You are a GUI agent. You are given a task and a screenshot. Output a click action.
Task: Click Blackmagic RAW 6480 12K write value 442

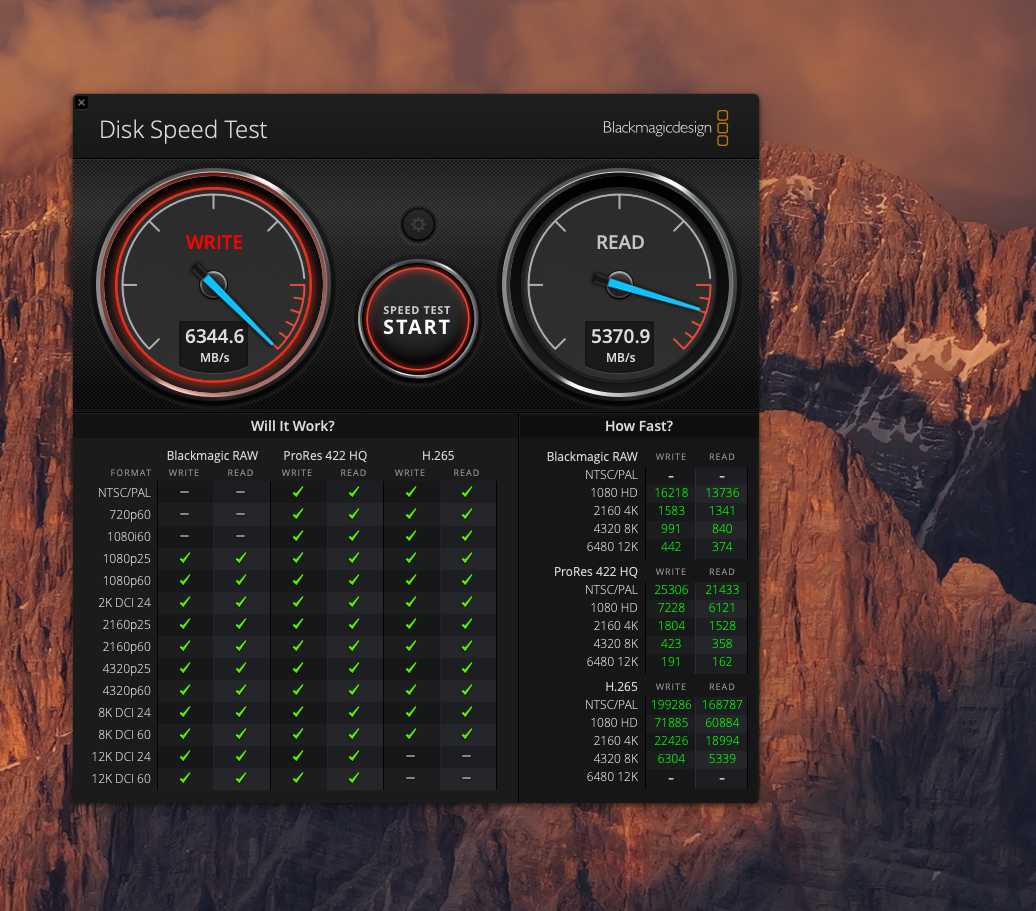[x=671, y=547]
